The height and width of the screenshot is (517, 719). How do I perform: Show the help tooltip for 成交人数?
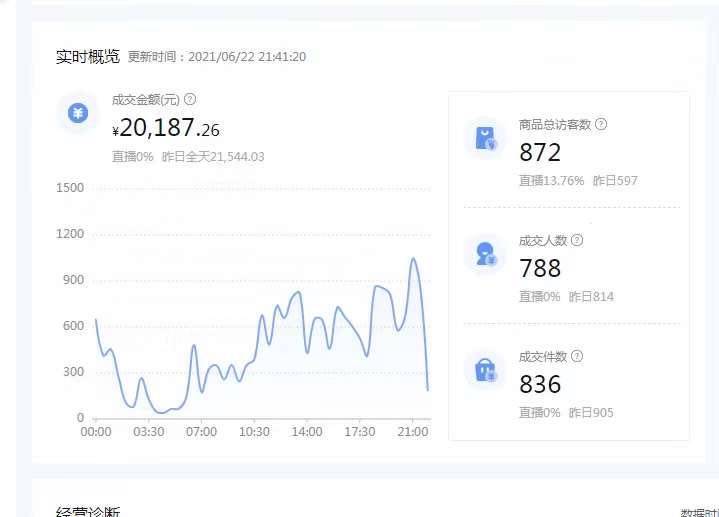tap(577, 241)
